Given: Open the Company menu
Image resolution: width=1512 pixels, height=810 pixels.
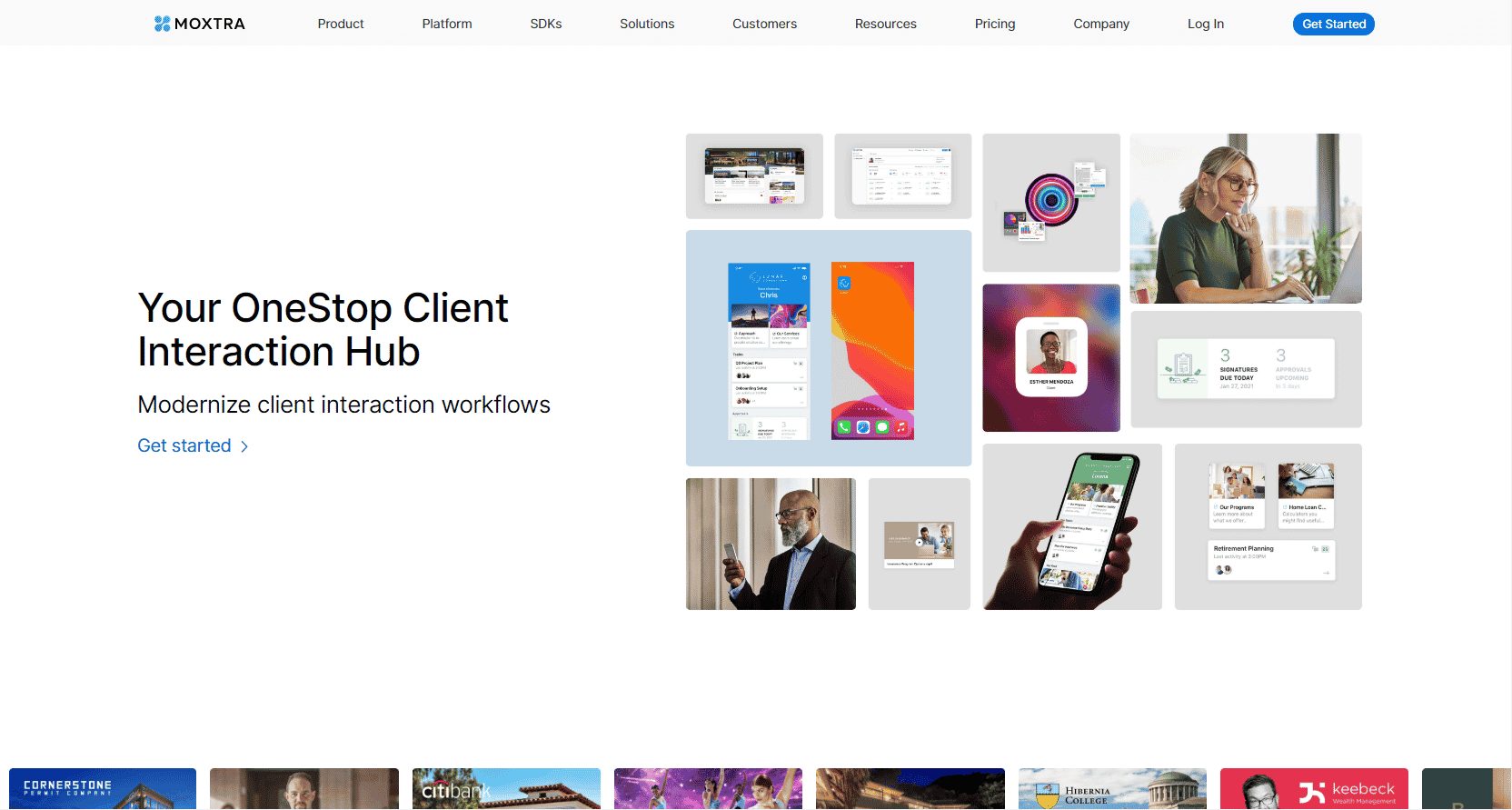Looking at the screenshot, I should [1101, 24].
